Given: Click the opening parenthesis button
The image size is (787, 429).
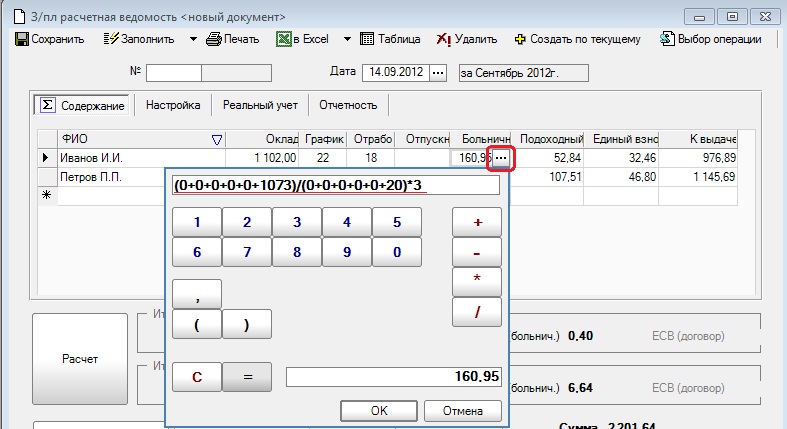Looking at the screenshot, I should (197, 324).
